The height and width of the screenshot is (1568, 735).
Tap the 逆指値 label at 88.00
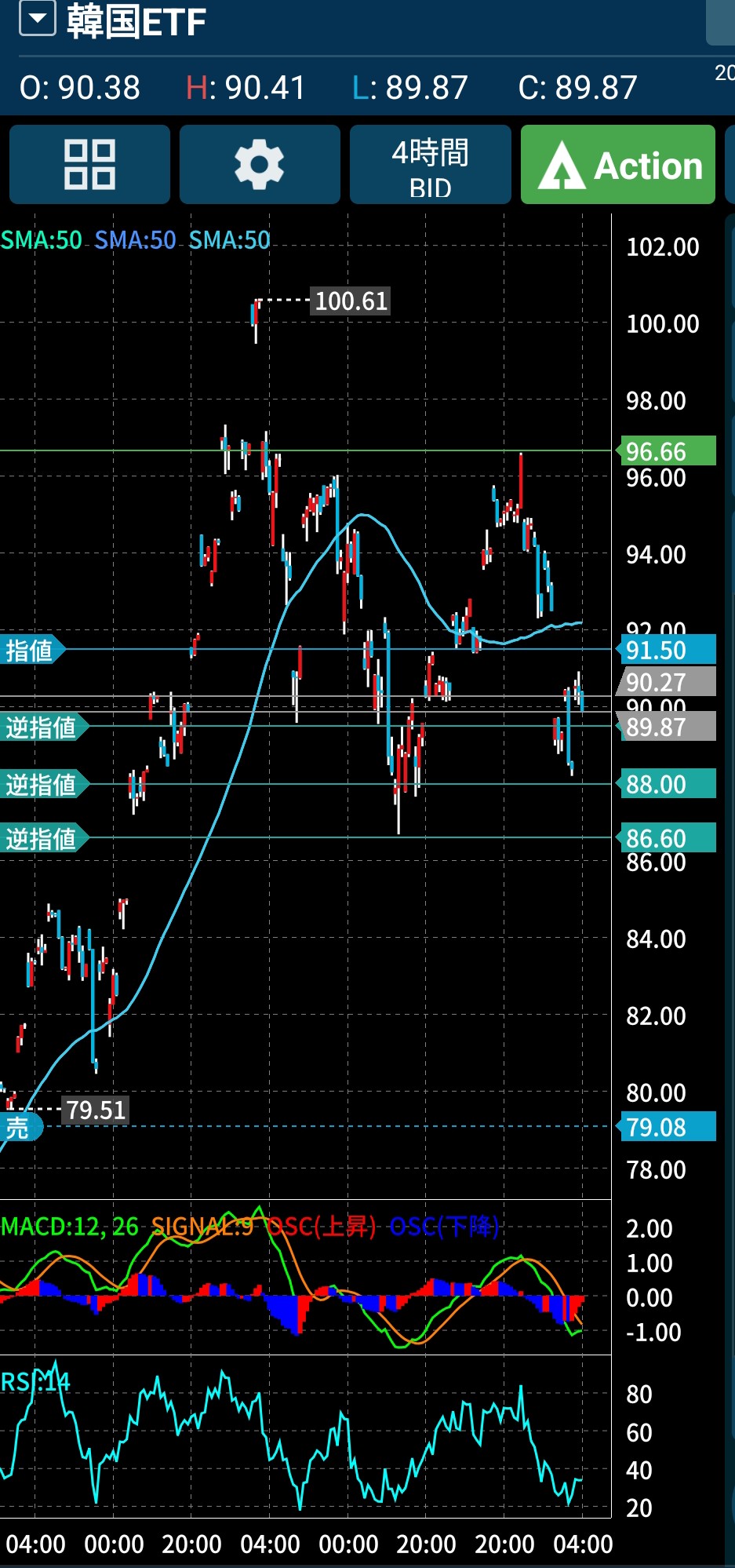tap(42, 784)
